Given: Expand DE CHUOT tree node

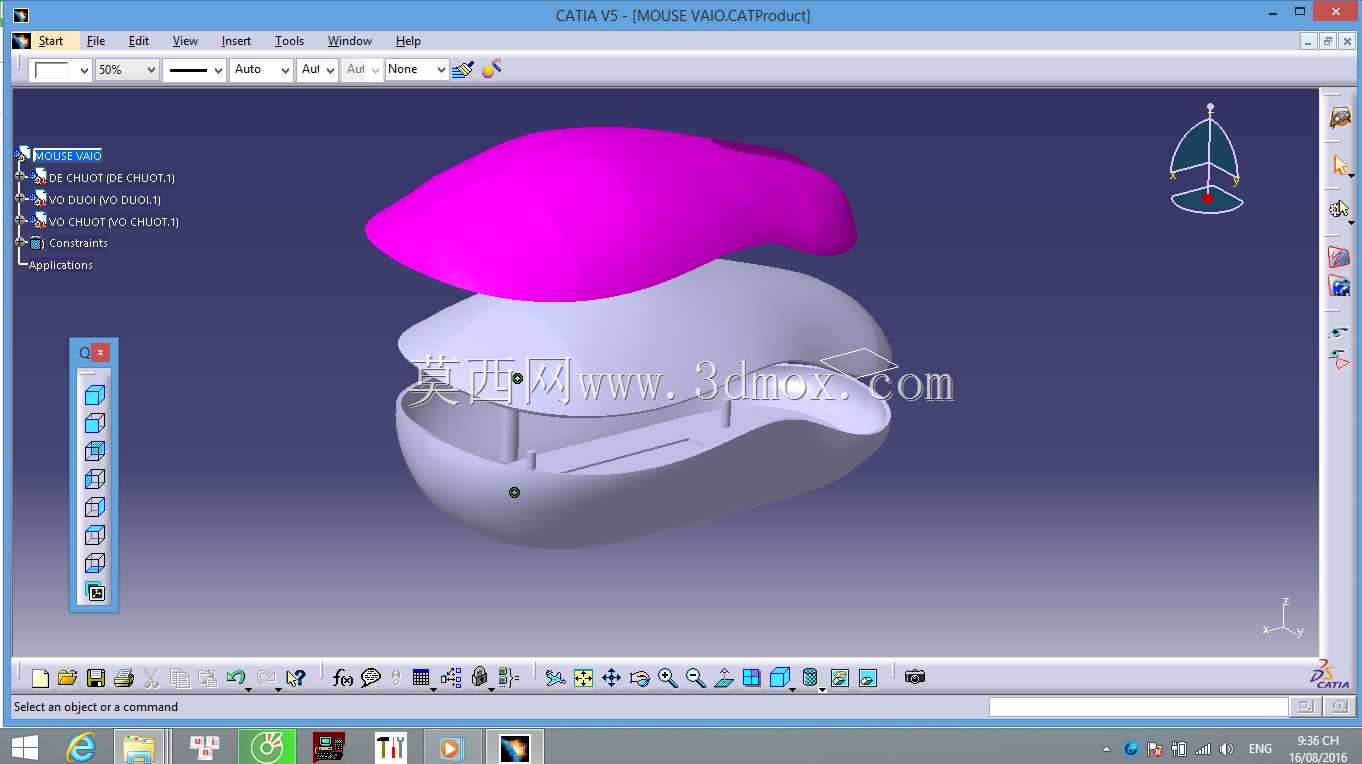Looking at the screenshot, I should click(20, 177).
